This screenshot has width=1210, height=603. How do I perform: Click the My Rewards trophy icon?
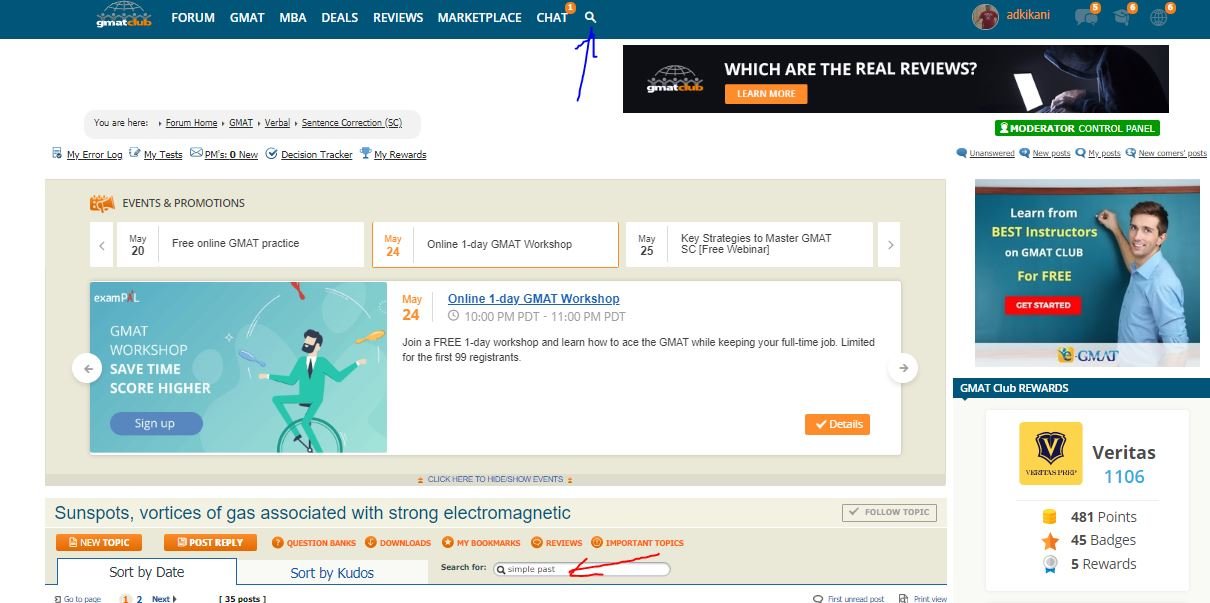pyautogui.click(x=365, y=153)
